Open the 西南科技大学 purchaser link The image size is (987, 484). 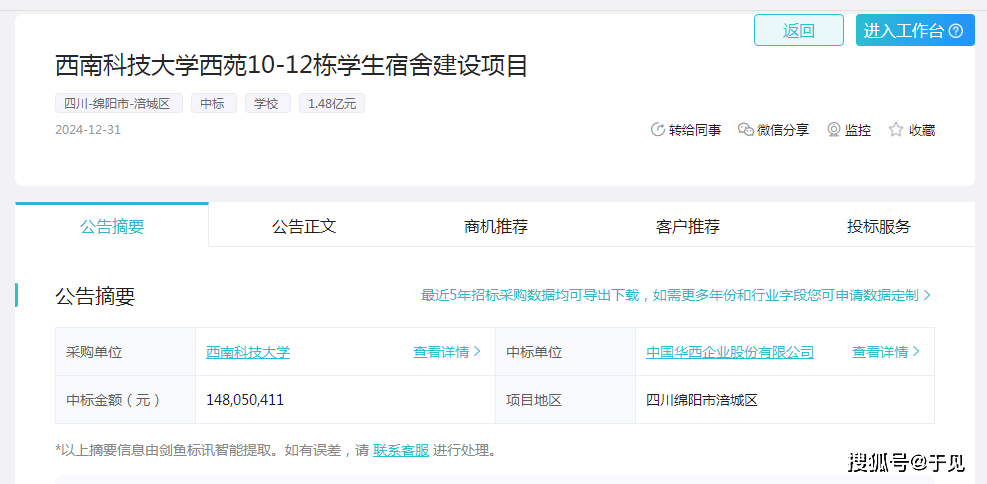coord(248,352)
